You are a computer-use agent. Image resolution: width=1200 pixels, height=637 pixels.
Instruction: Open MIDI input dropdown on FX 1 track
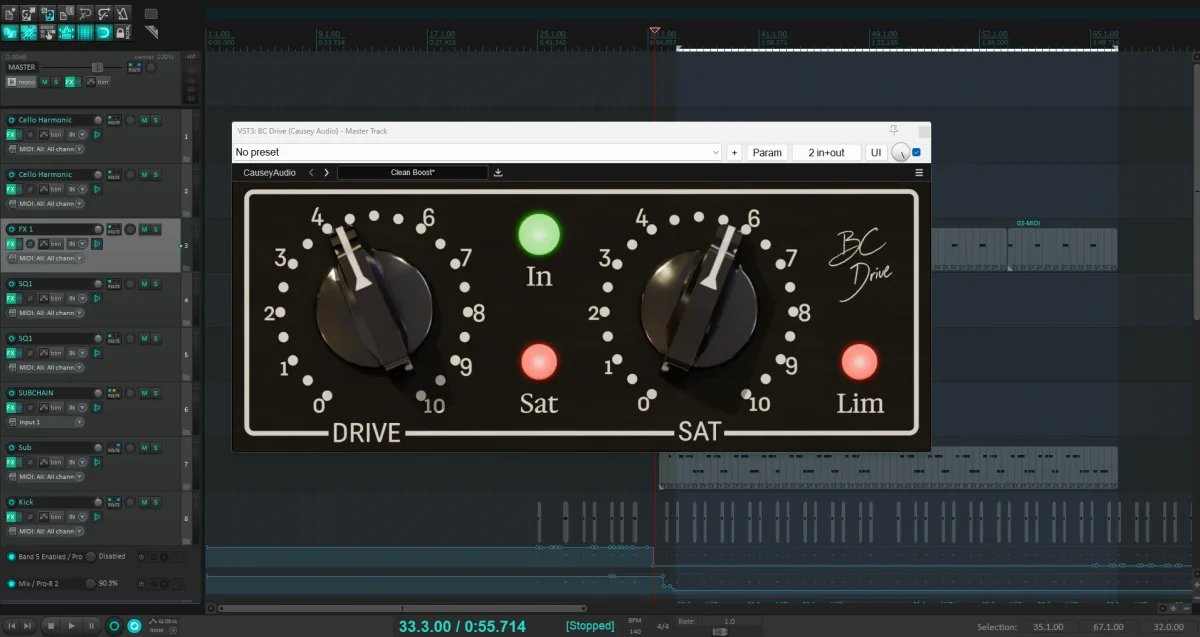45,258
